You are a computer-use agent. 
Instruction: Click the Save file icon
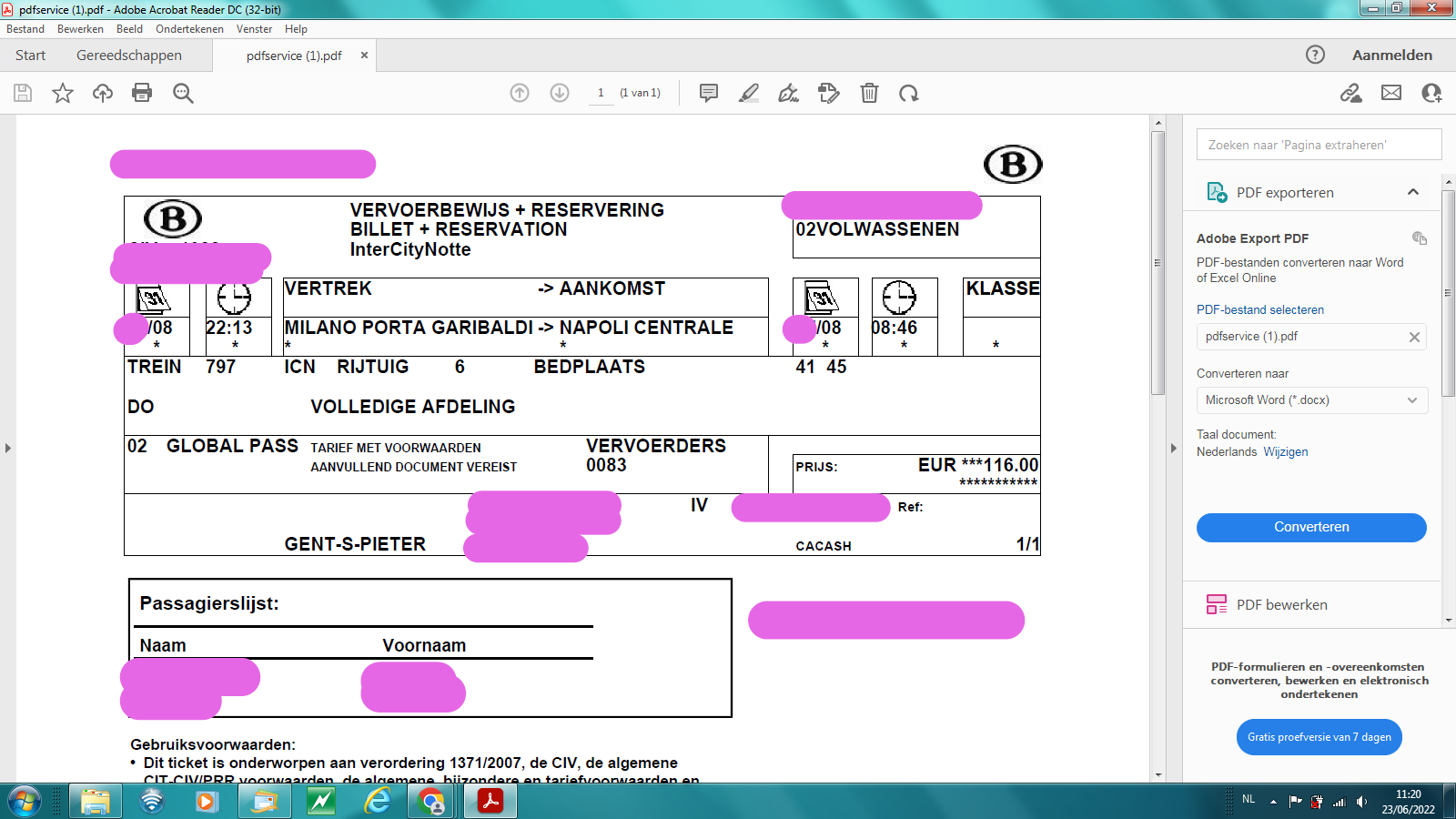[23, 93]
